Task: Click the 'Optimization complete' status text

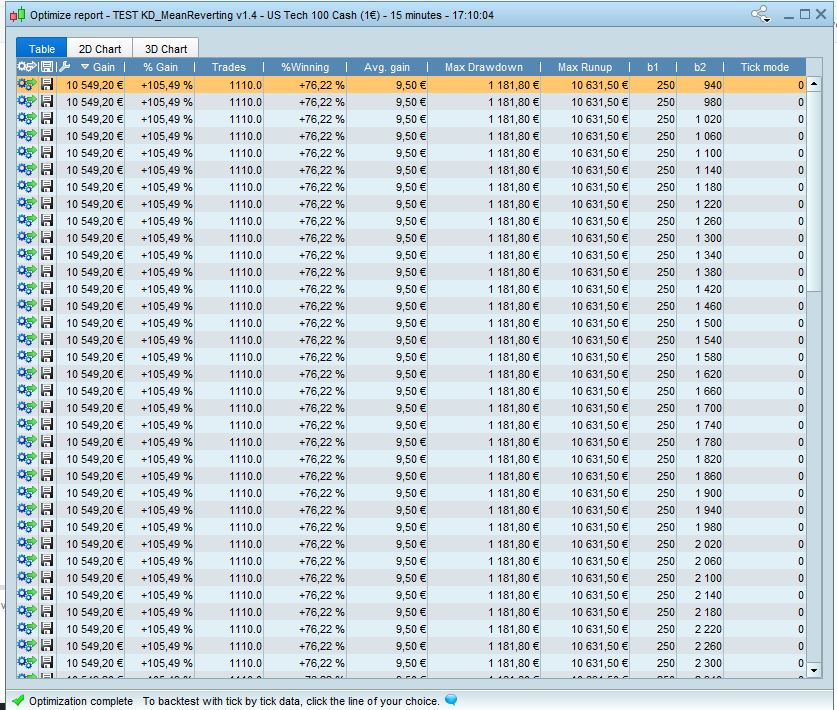Action: [x=81, y=701]
